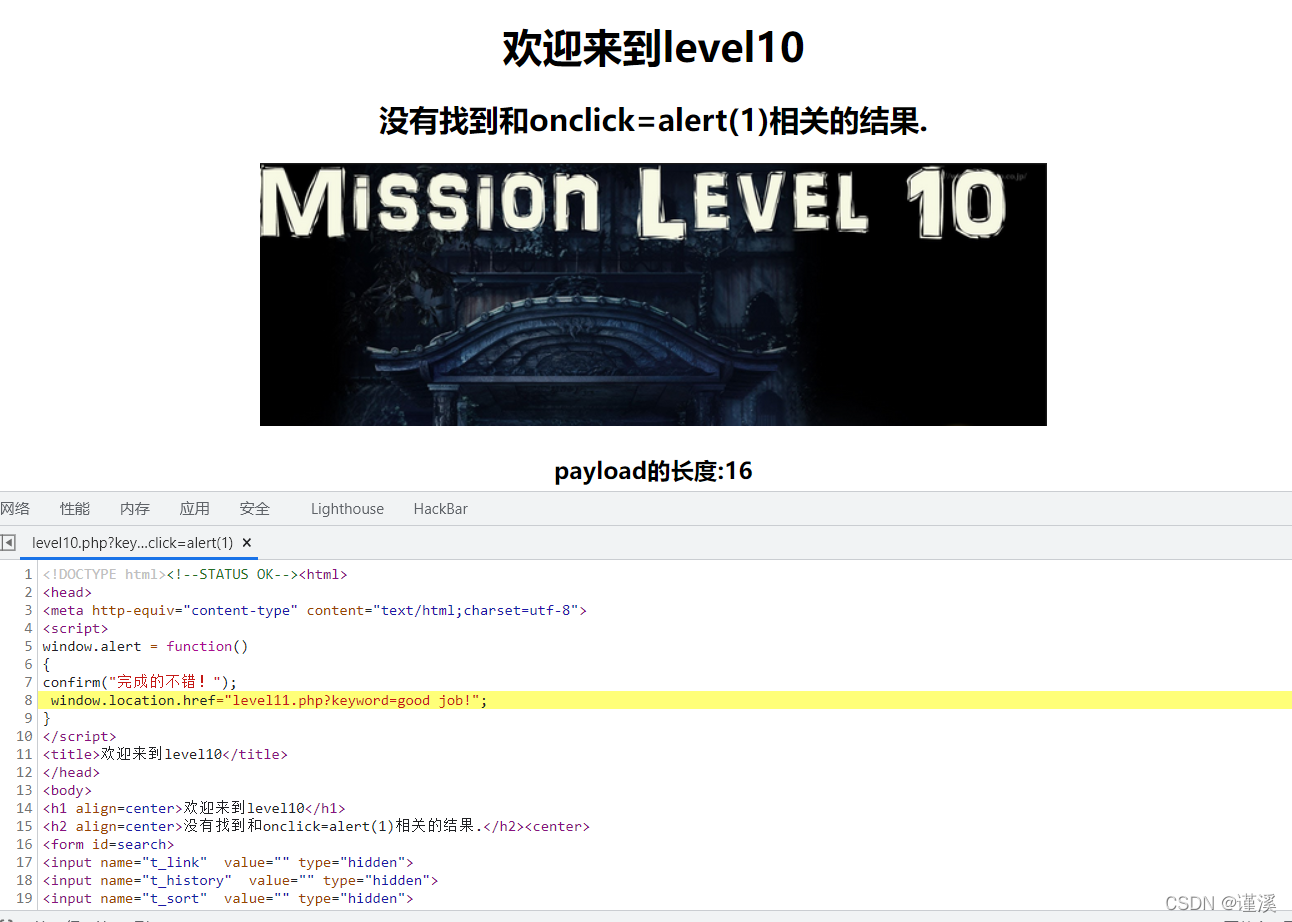Toggle the sources navigator pane icon
Image resolution: width=1292 pixels, height=922 pixels.
[8, 543]
